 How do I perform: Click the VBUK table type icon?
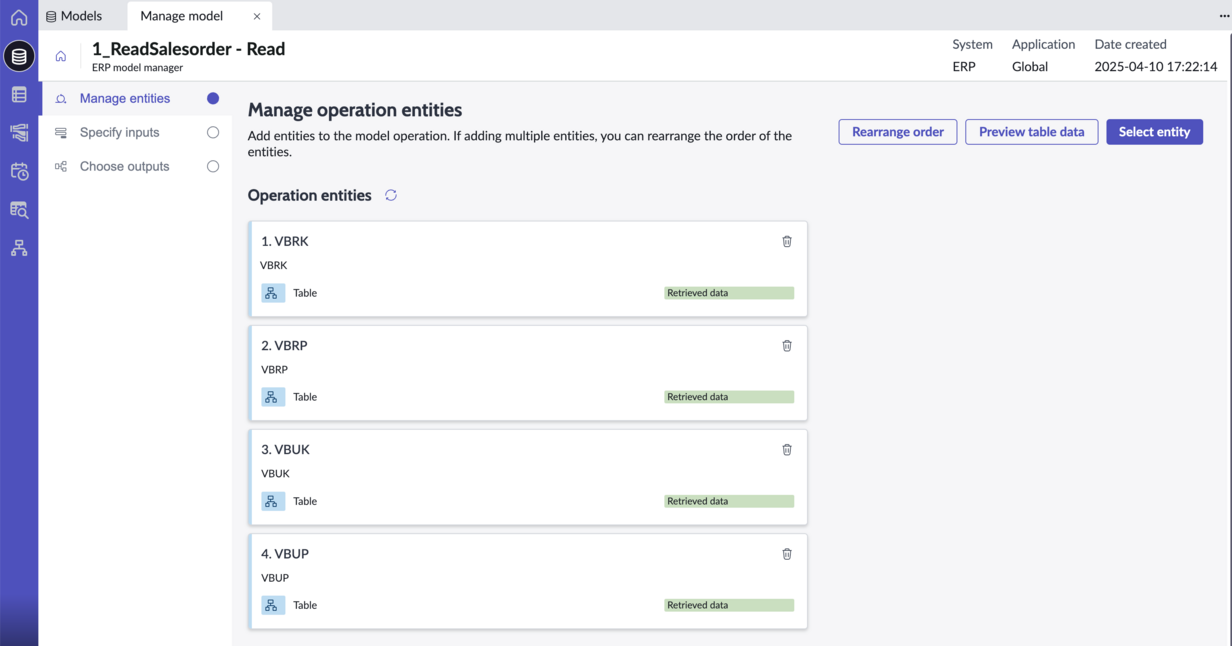pyautogui.click(x=273, y=501)
